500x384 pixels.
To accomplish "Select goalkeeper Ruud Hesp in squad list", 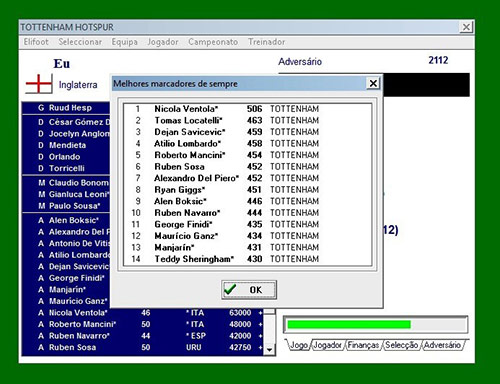I will tap(66, 108).
